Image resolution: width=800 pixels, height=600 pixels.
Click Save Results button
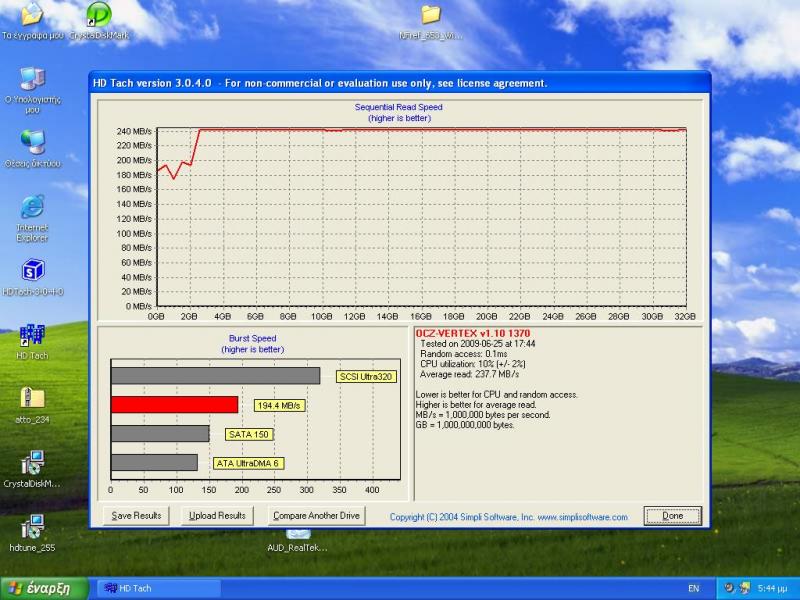click(x=136, y=516)
